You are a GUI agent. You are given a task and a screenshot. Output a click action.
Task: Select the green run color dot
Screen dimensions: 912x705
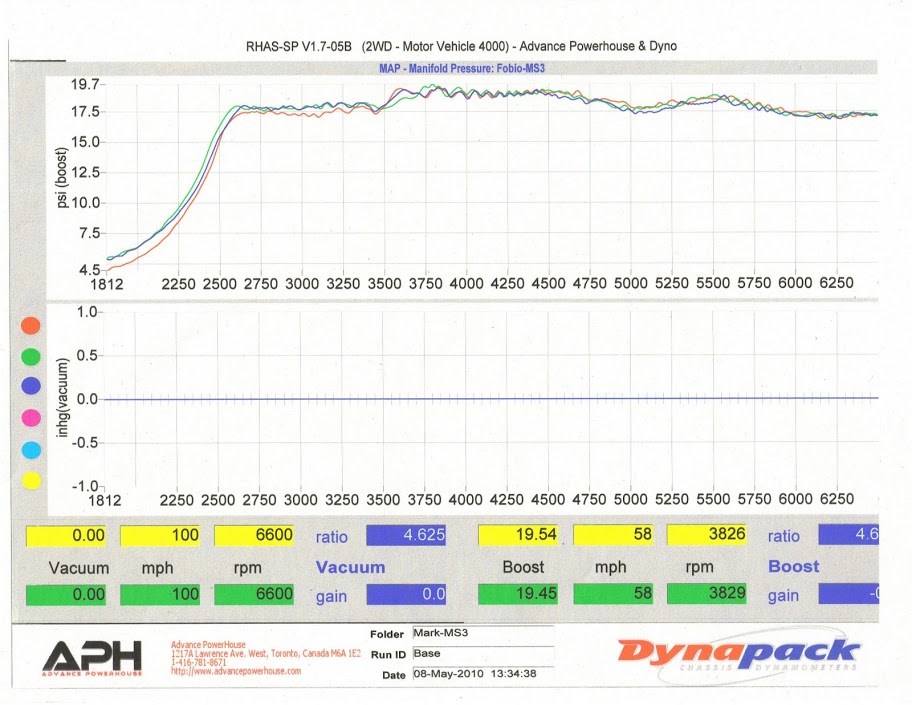[x=31, y=356]
